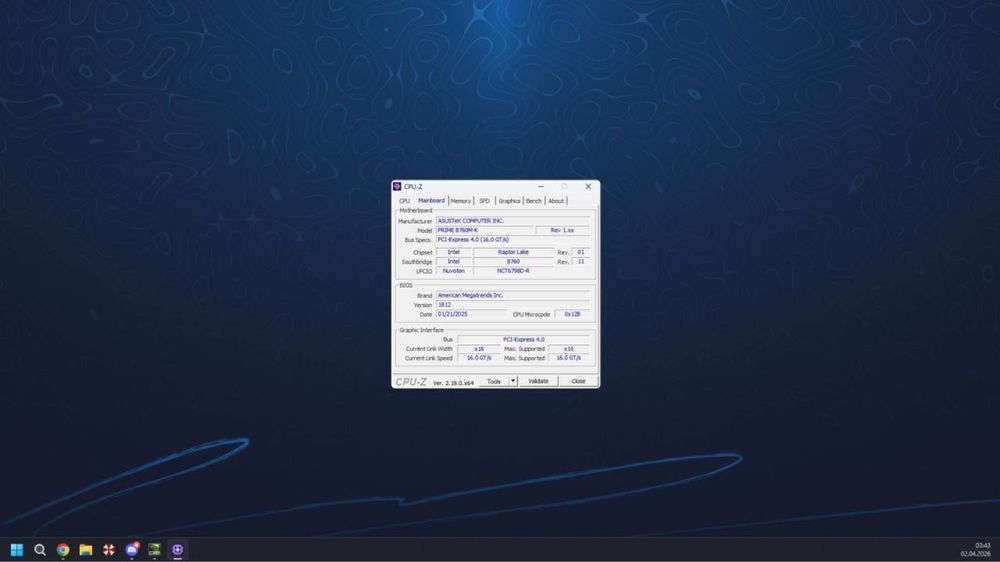Click the CPU-Z title bar icon
Image resolution: width=1000 pixels, height=562 pixels.
(x=397, y=186)
